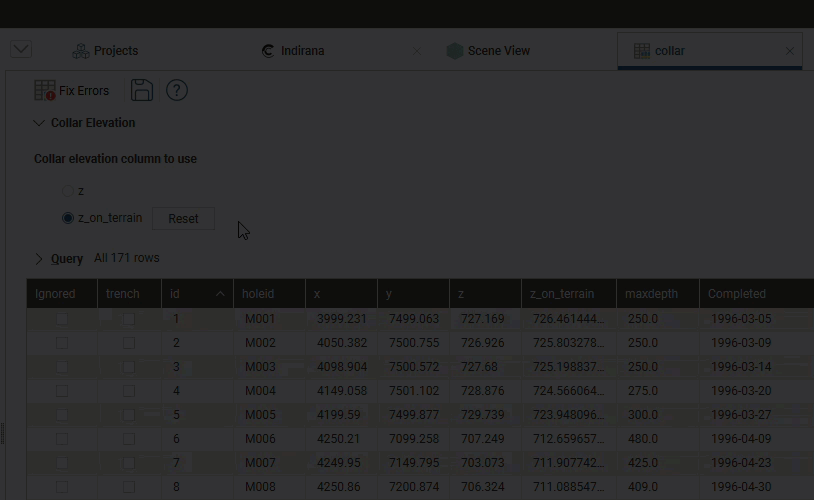Click the Fix Errors table icon

click(45, 91)
